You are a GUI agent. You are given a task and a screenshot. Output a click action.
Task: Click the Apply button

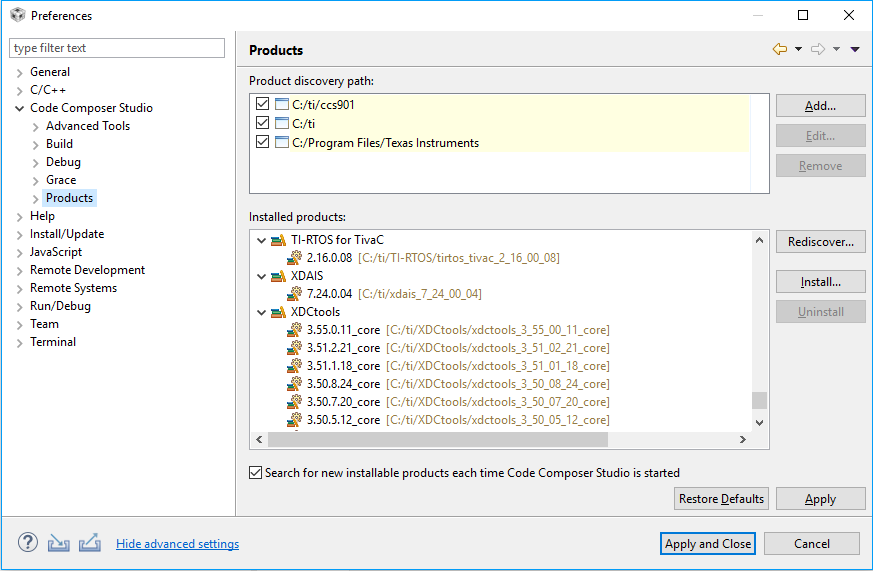coord(821,499)
